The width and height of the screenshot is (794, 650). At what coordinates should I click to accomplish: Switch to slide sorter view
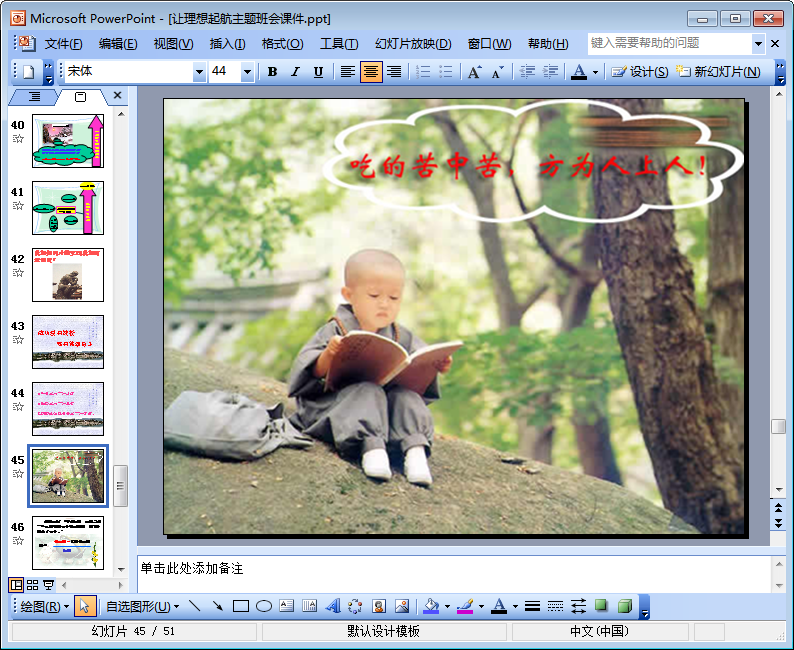[x=32, y=585]
